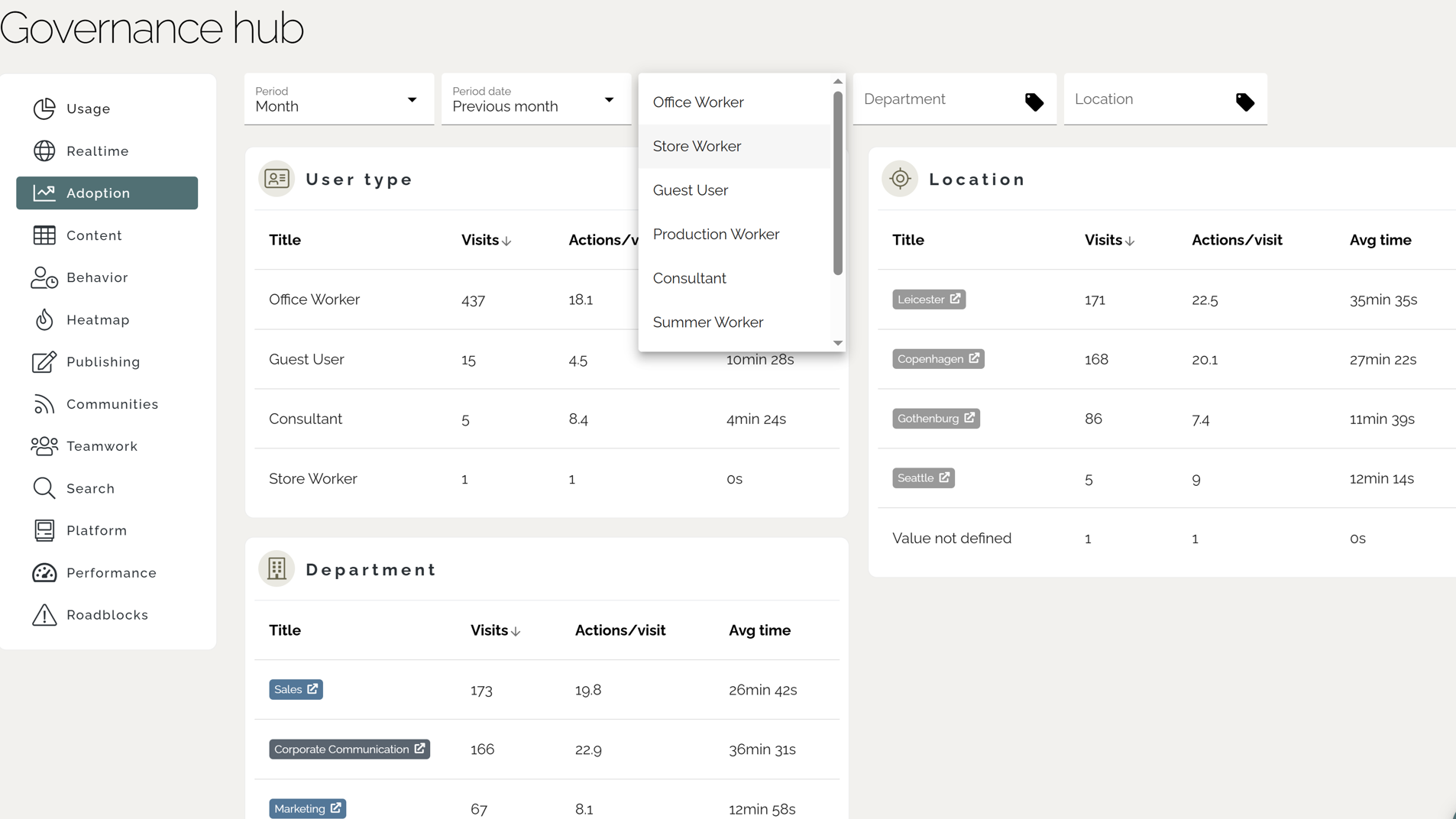Open the Department filter field
This screenshot has width=1456, height=819.
point(955,99)
